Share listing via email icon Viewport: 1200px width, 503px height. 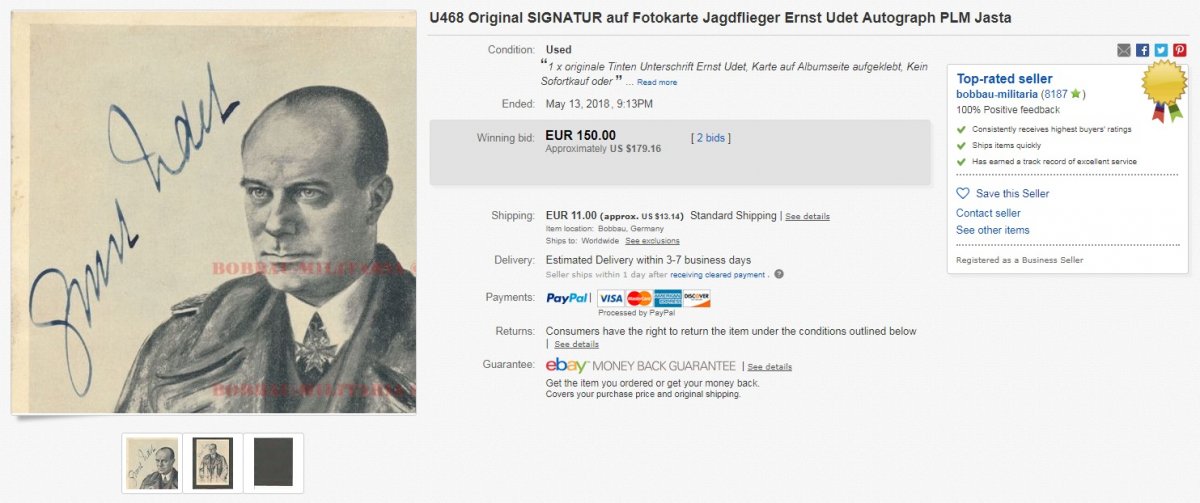pyautogui.click(x=1124, y=50)
